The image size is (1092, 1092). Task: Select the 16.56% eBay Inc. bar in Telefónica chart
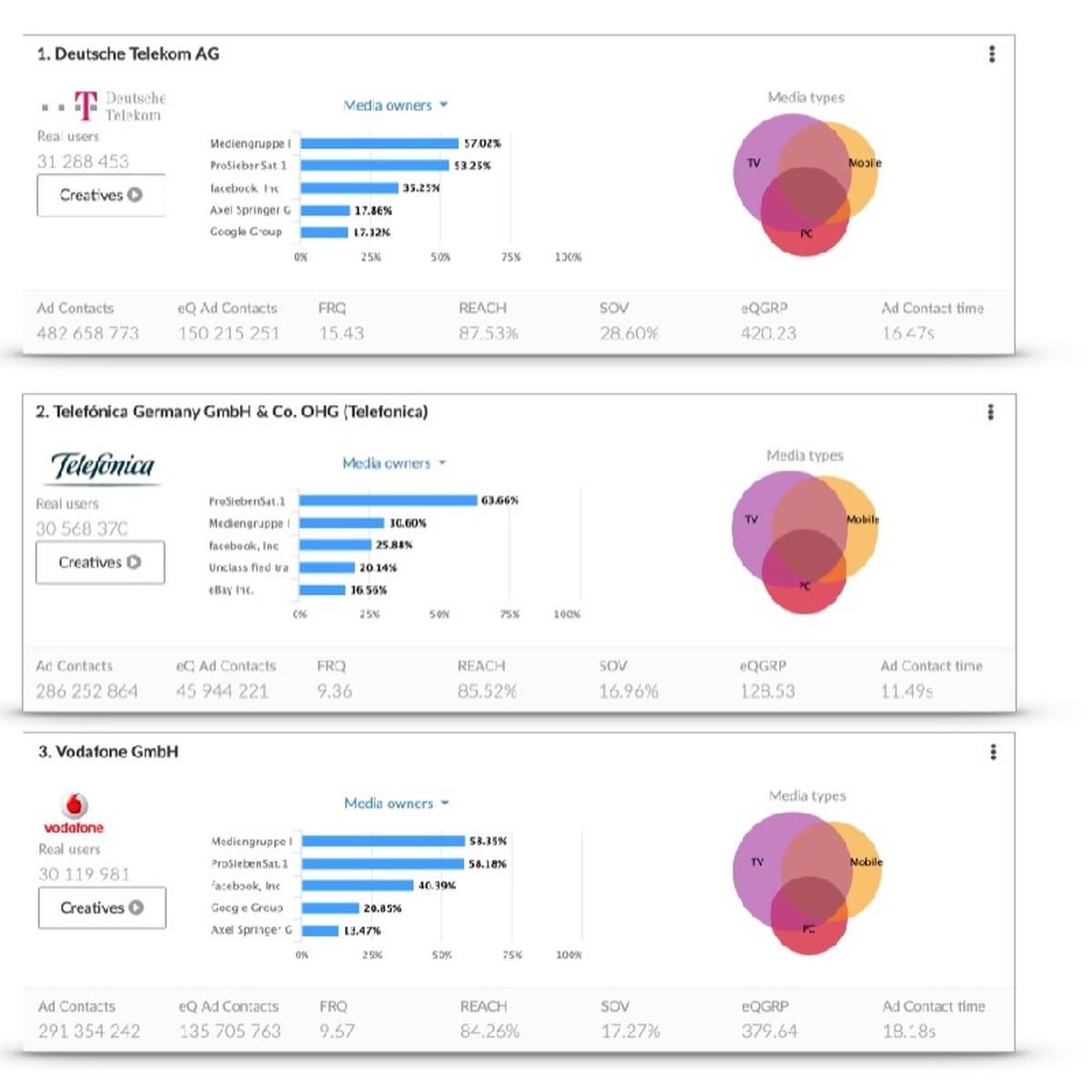coord(322,590)
